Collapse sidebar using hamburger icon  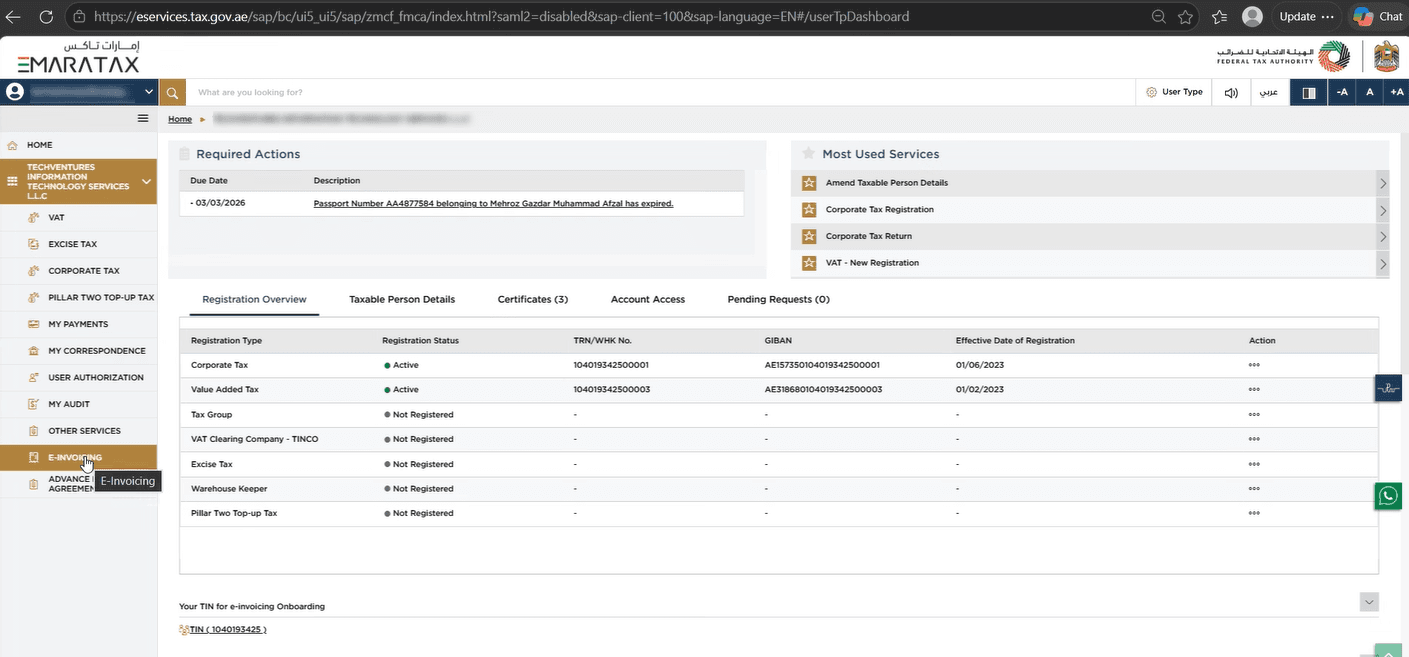143,118
